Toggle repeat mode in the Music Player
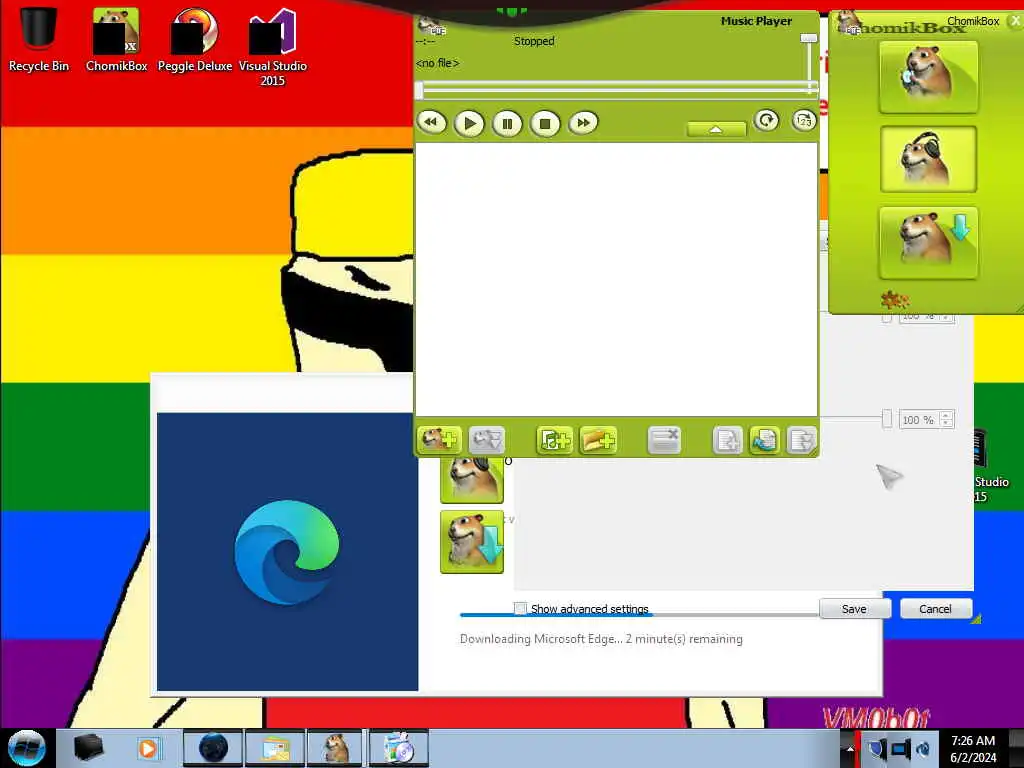The width and height of the screenshot is (1024, 768). click(x=766, y=121)
